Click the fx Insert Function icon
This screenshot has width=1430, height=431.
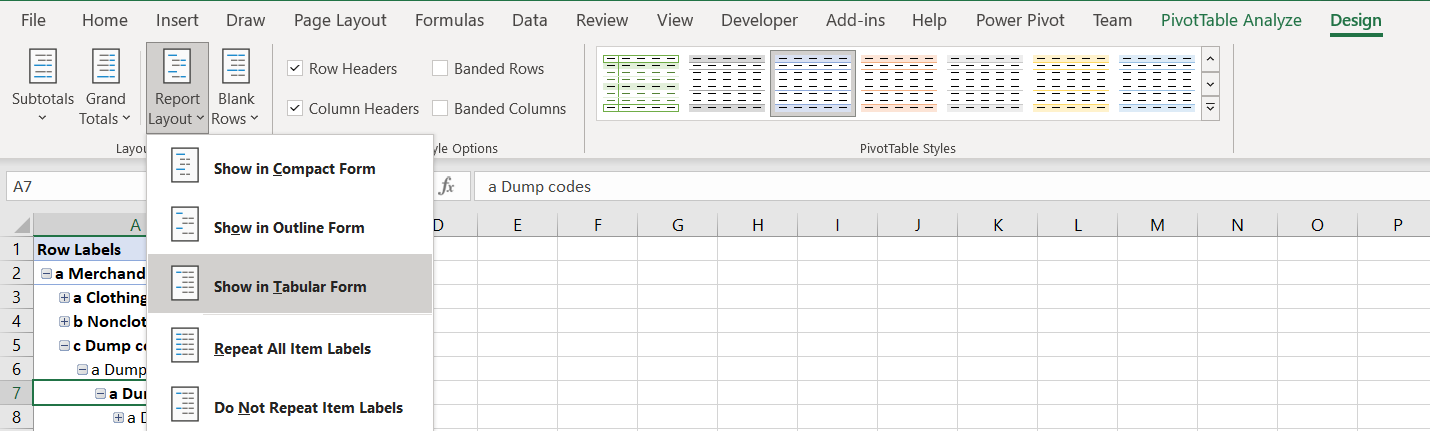(x=448, y=187)
